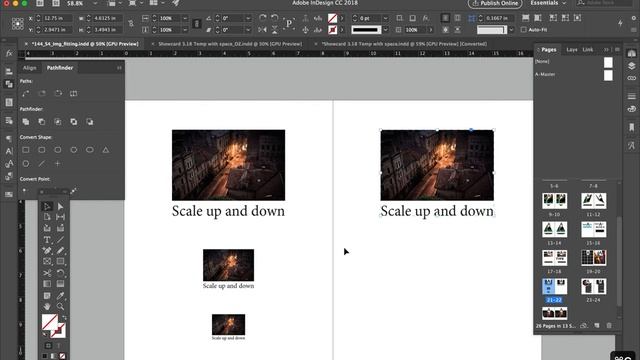Switch to the Pathfinder tab
The height and width of the screenshot is (360, 640).
(x=60, y=68)
